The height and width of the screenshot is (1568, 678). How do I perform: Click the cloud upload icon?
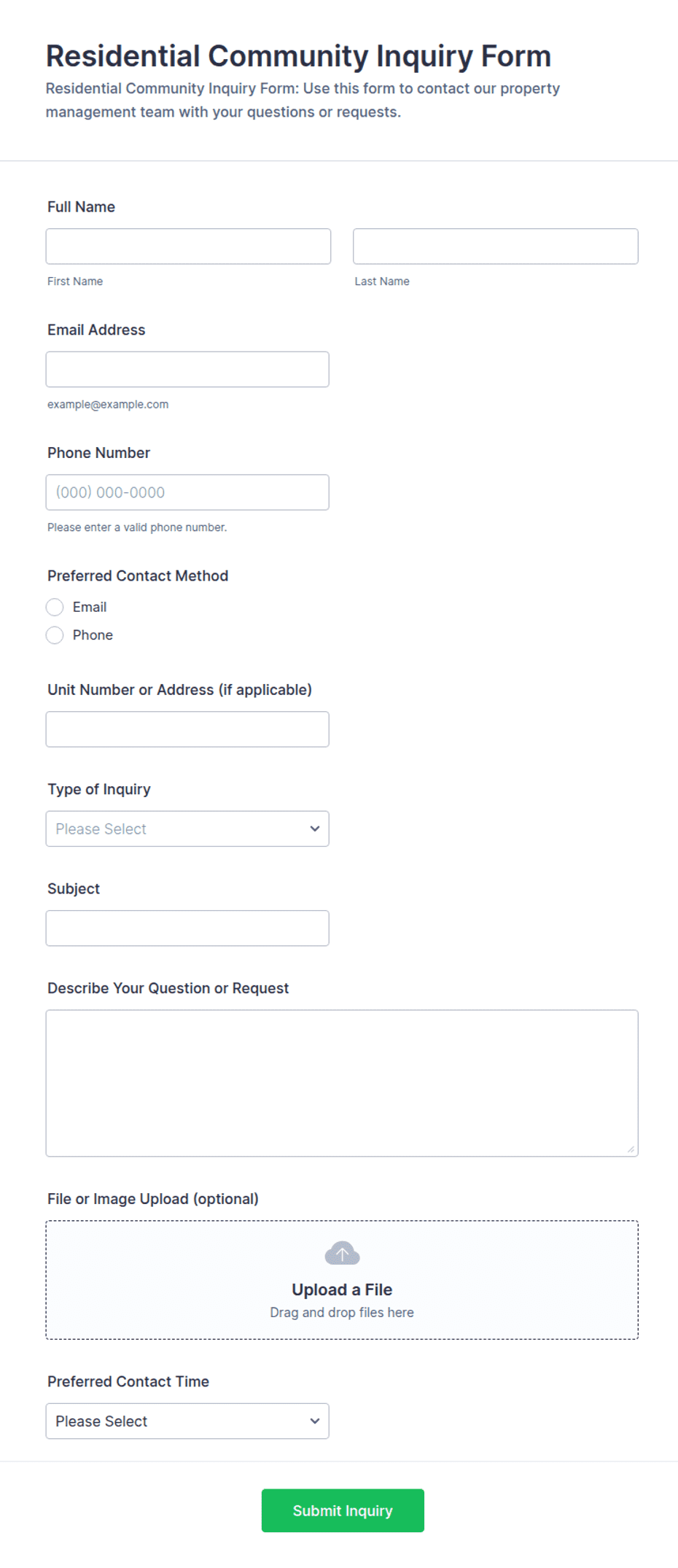(342, 1254)
